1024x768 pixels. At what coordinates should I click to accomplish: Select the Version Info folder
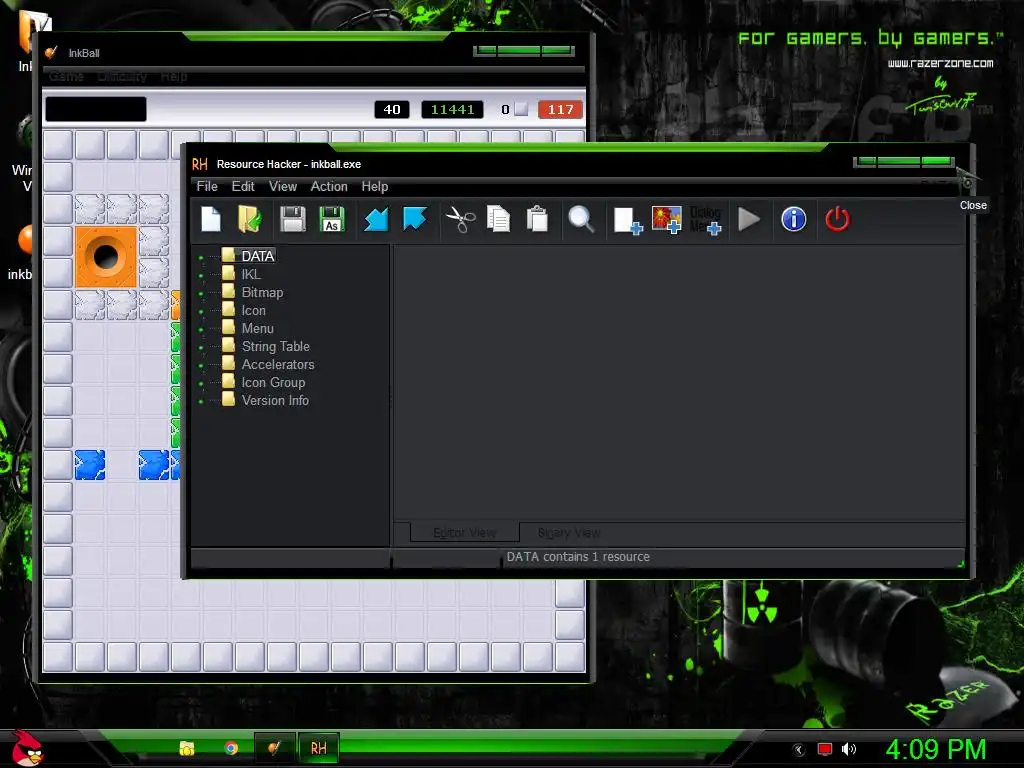click(x=265, y=400)
